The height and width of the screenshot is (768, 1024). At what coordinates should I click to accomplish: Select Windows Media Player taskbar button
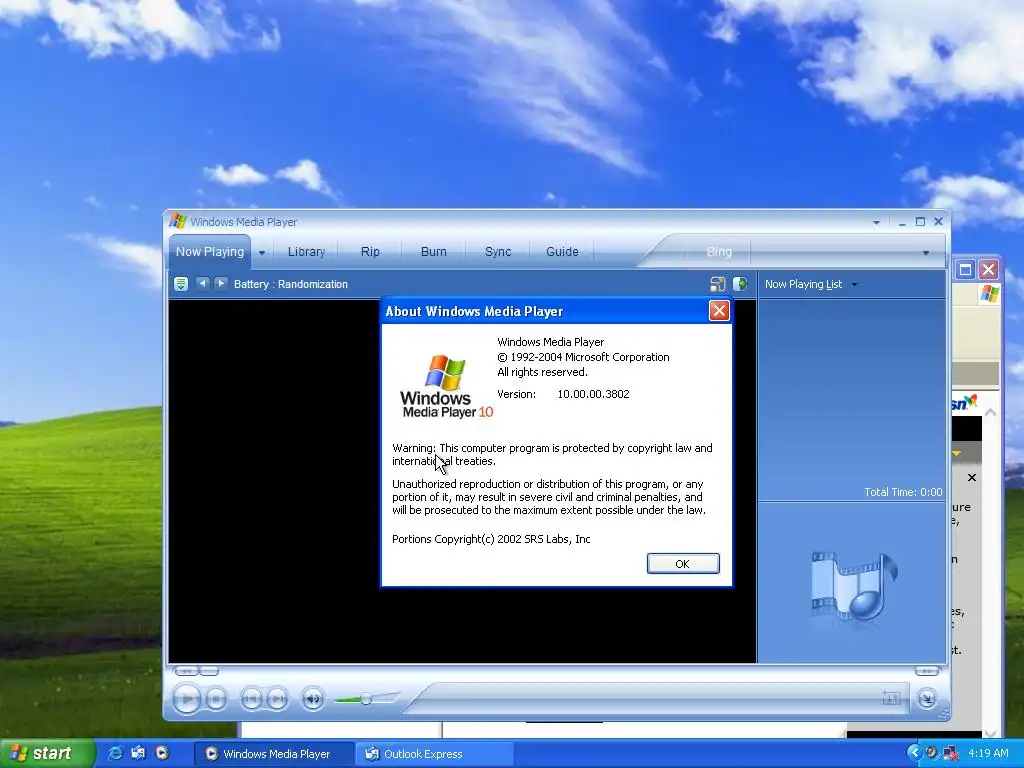pyautogui.click(x=274, y=754)
